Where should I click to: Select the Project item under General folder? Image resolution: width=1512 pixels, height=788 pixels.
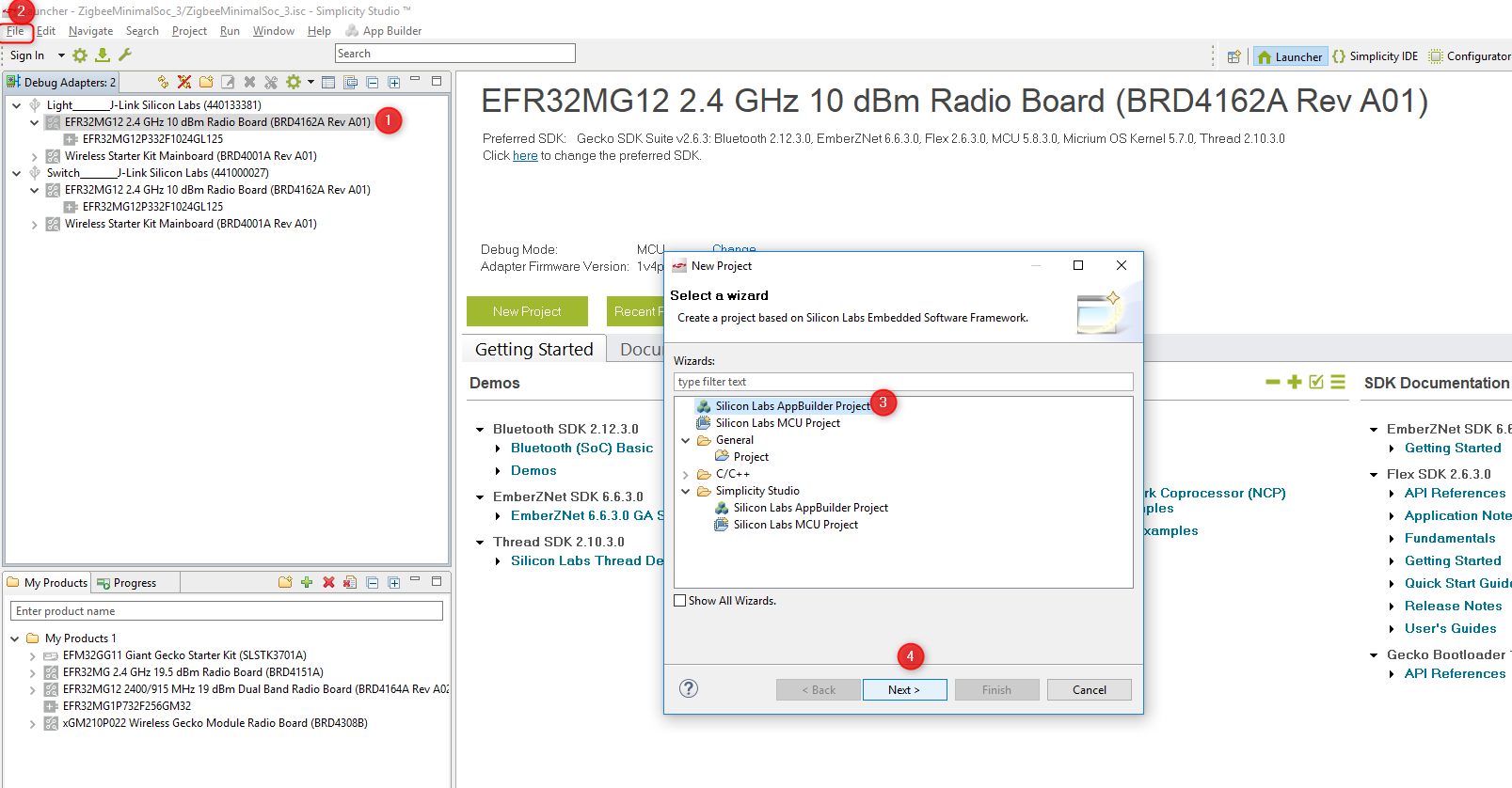pos(751,457)
